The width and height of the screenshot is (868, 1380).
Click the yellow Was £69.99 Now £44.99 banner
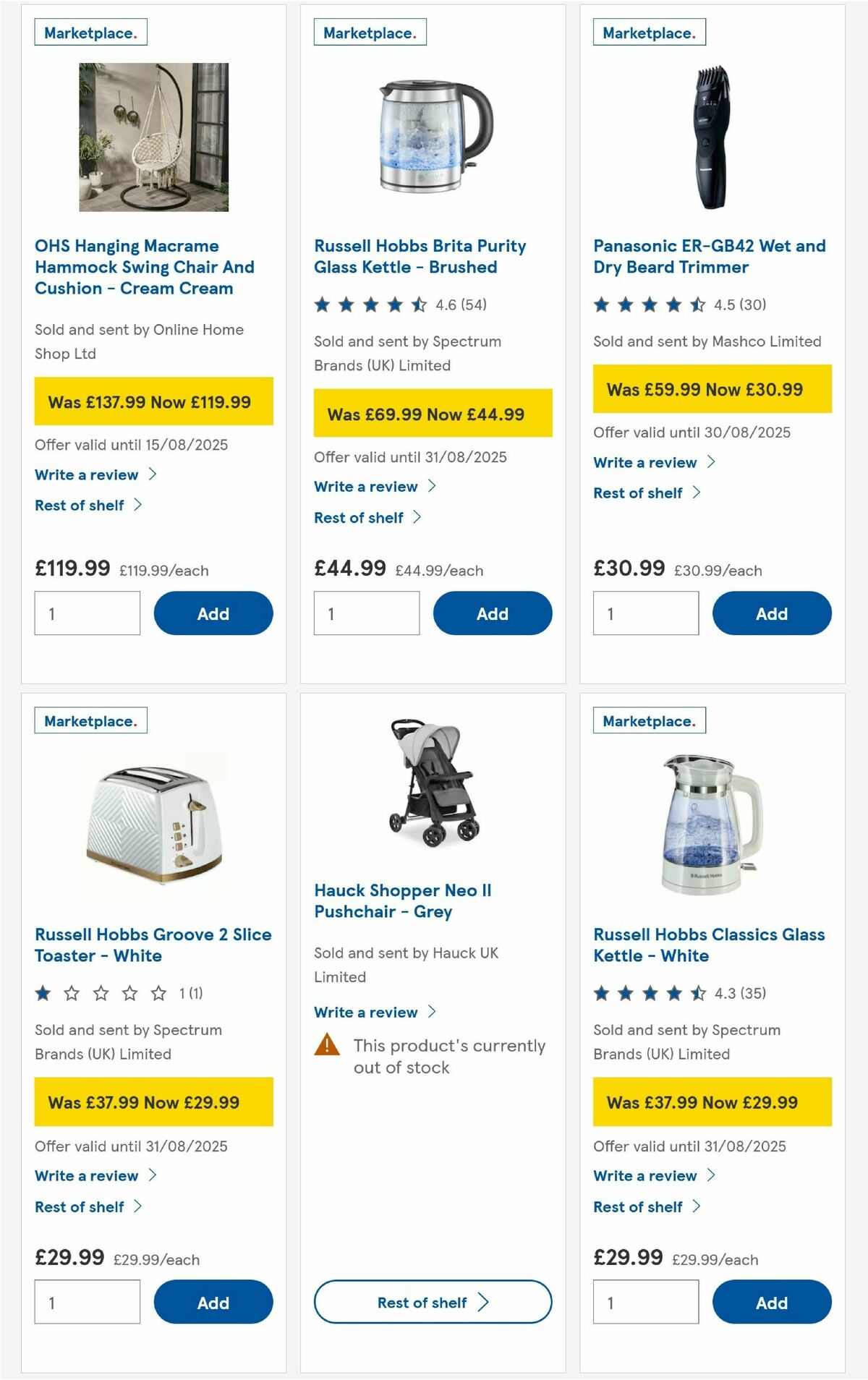433,414
